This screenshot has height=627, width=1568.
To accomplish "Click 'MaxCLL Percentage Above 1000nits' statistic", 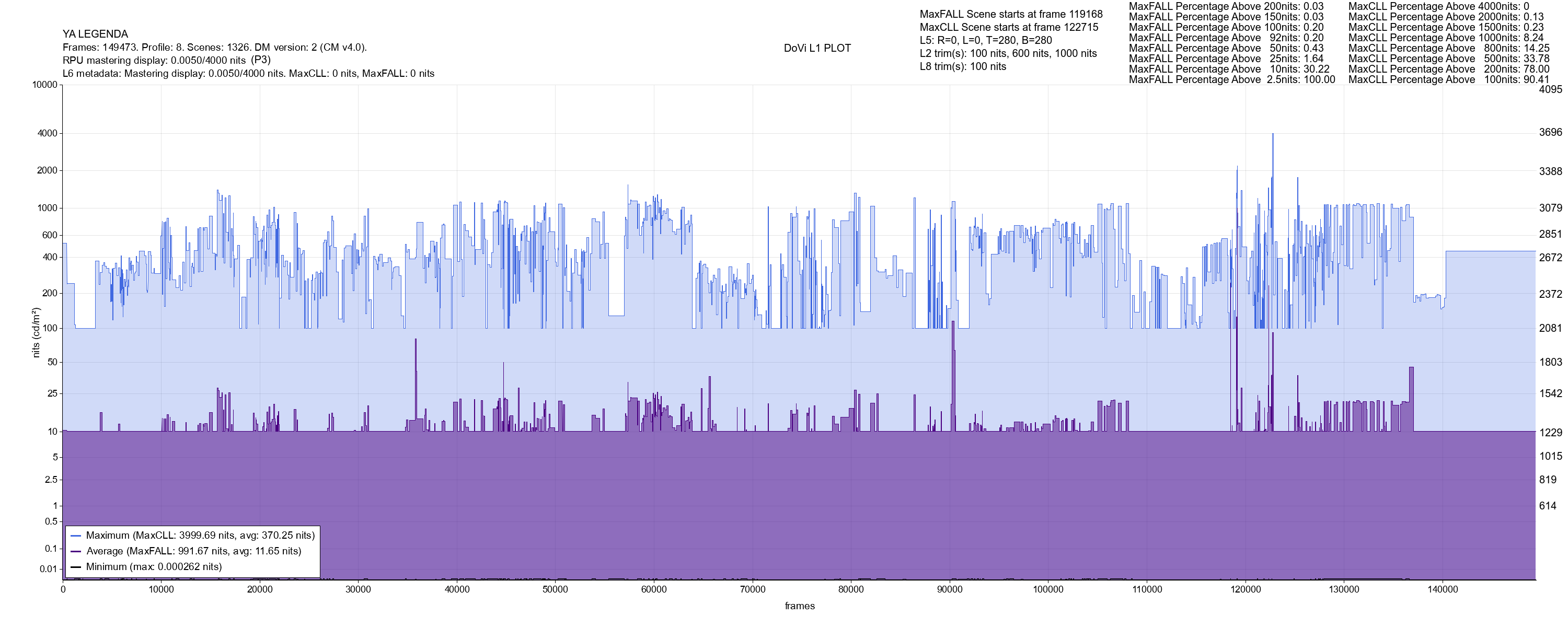I will [1446, 38].
